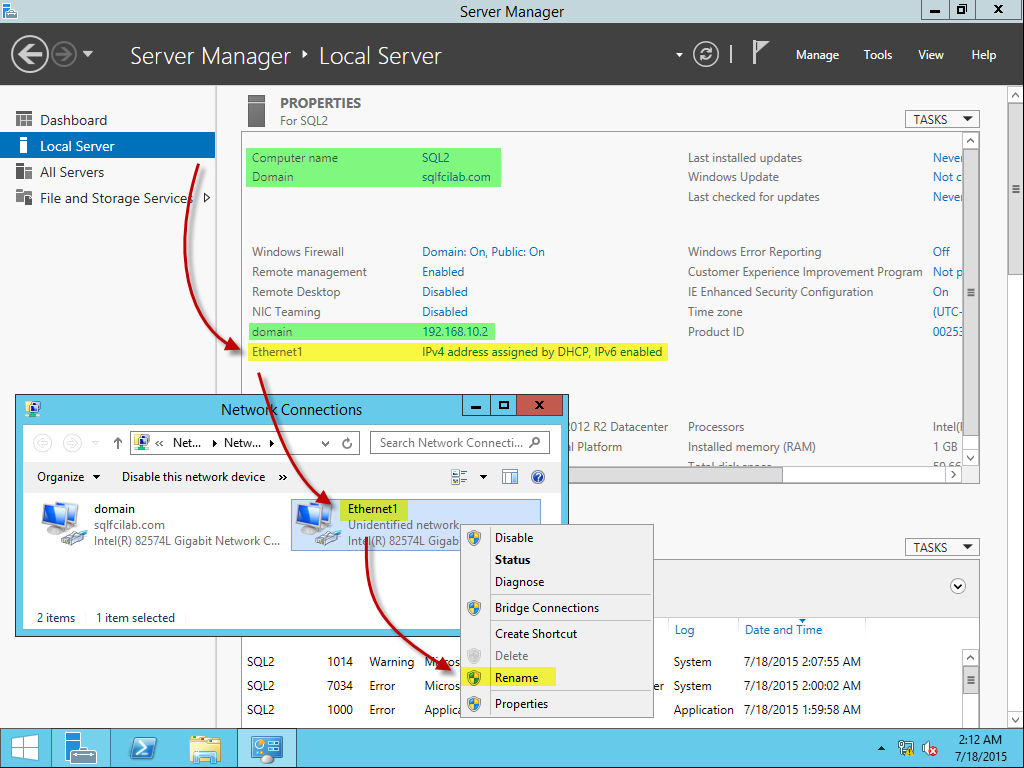
Task: Toggle the preview pane icon
Action: pos(510,477)
